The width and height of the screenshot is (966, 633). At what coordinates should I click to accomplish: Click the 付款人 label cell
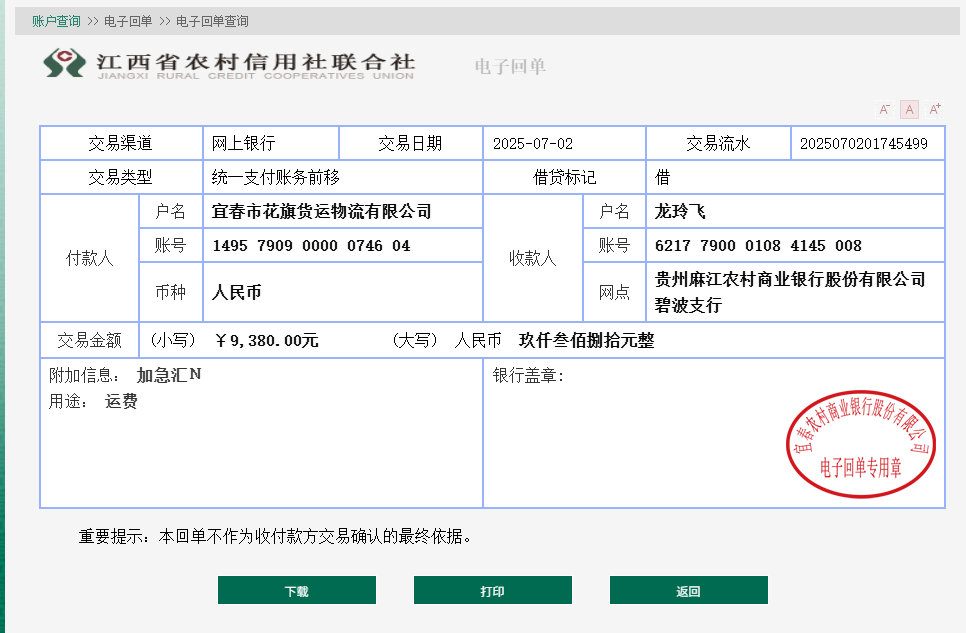(89, 258)
